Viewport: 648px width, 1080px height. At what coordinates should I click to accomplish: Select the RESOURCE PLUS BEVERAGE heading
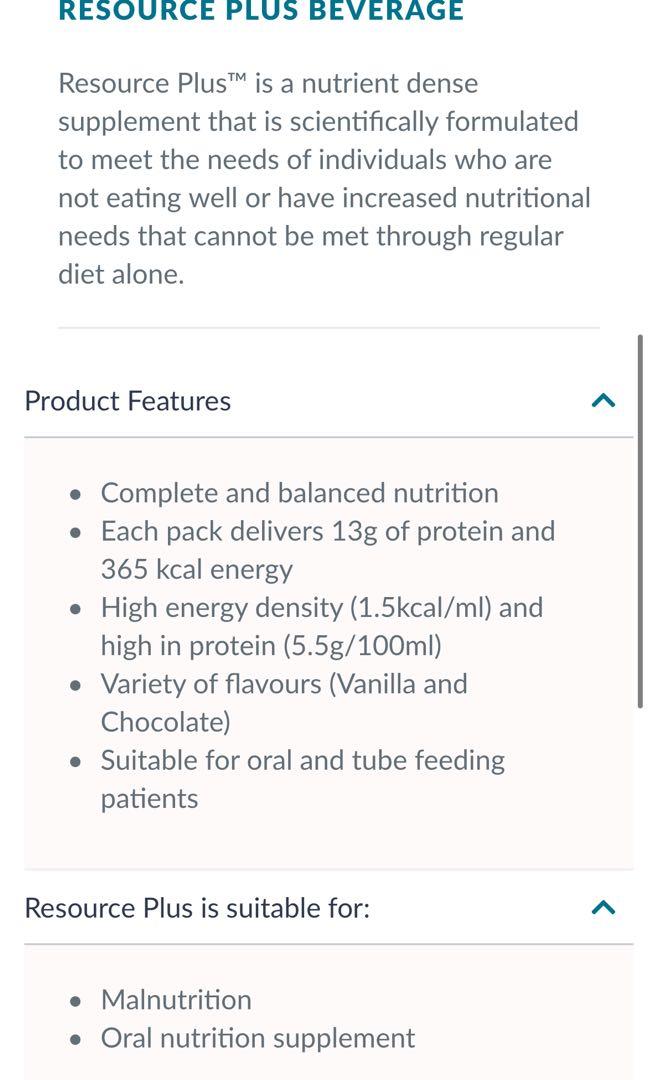tap(260, 12)
